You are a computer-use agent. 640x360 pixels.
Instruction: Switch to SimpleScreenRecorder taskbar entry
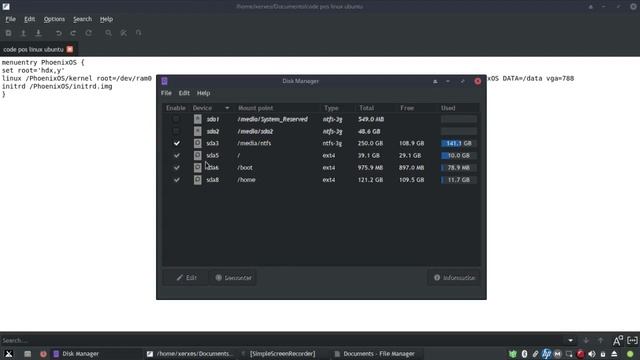(282, 354)
